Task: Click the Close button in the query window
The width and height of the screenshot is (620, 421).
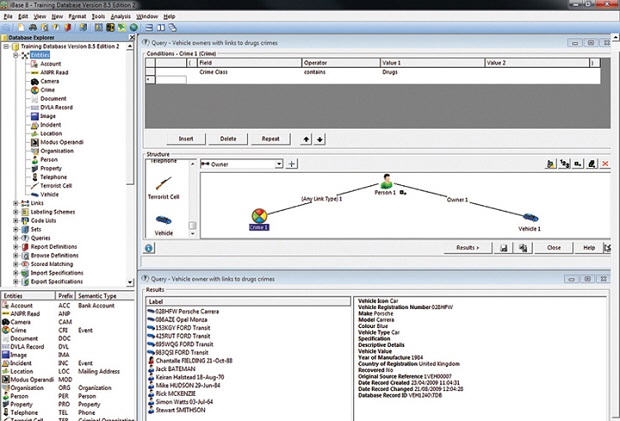Action: point(554,248)
